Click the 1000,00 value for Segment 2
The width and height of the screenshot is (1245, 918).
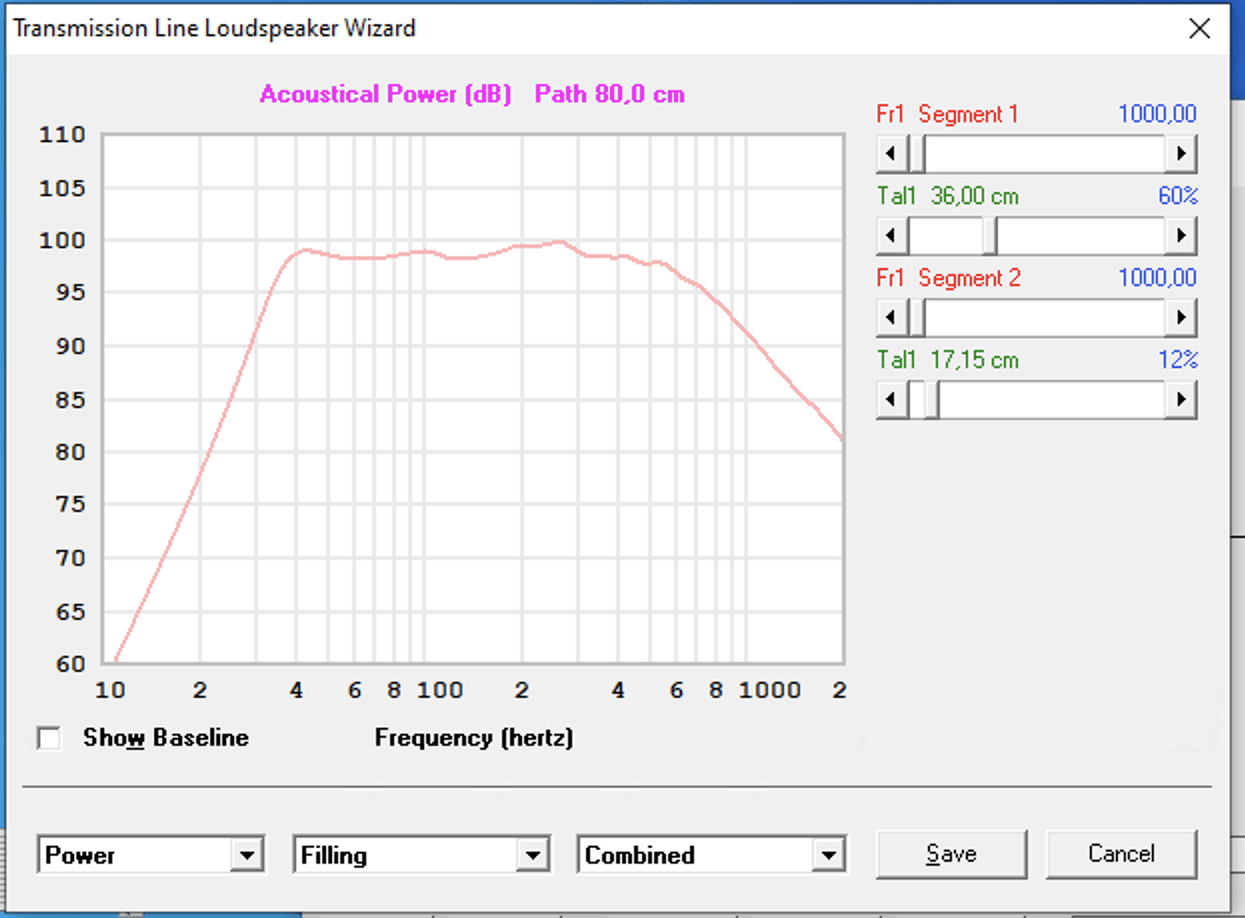pyautogui.click(x=1157, y=278)
